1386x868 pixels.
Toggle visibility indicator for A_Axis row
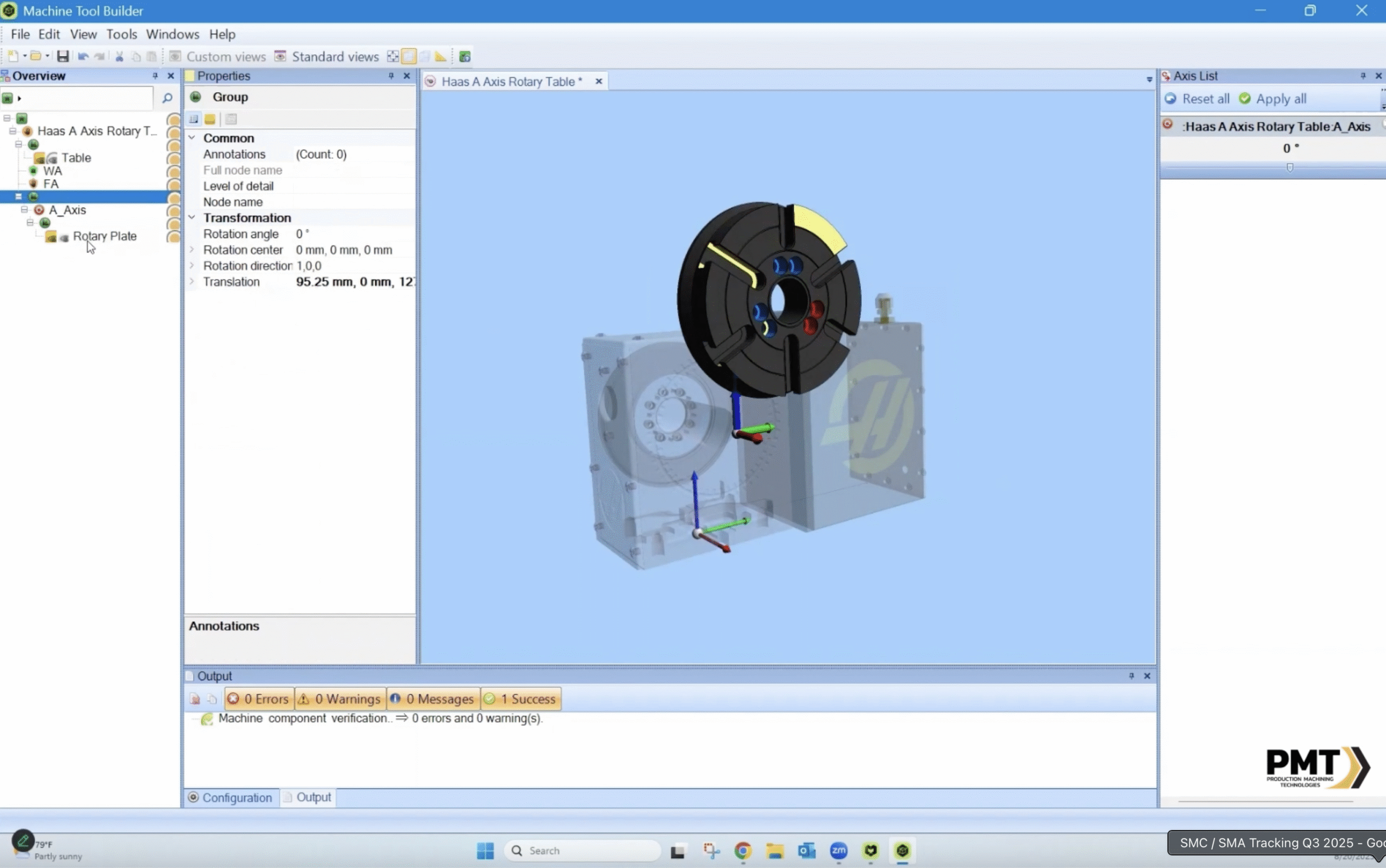coord(173,211)
